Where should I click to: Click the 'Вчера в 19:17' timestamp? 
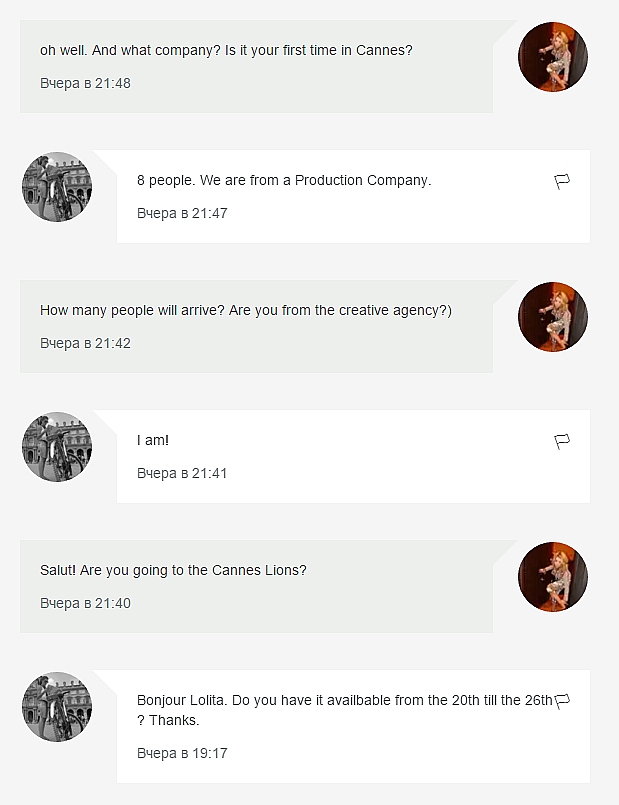182,753
